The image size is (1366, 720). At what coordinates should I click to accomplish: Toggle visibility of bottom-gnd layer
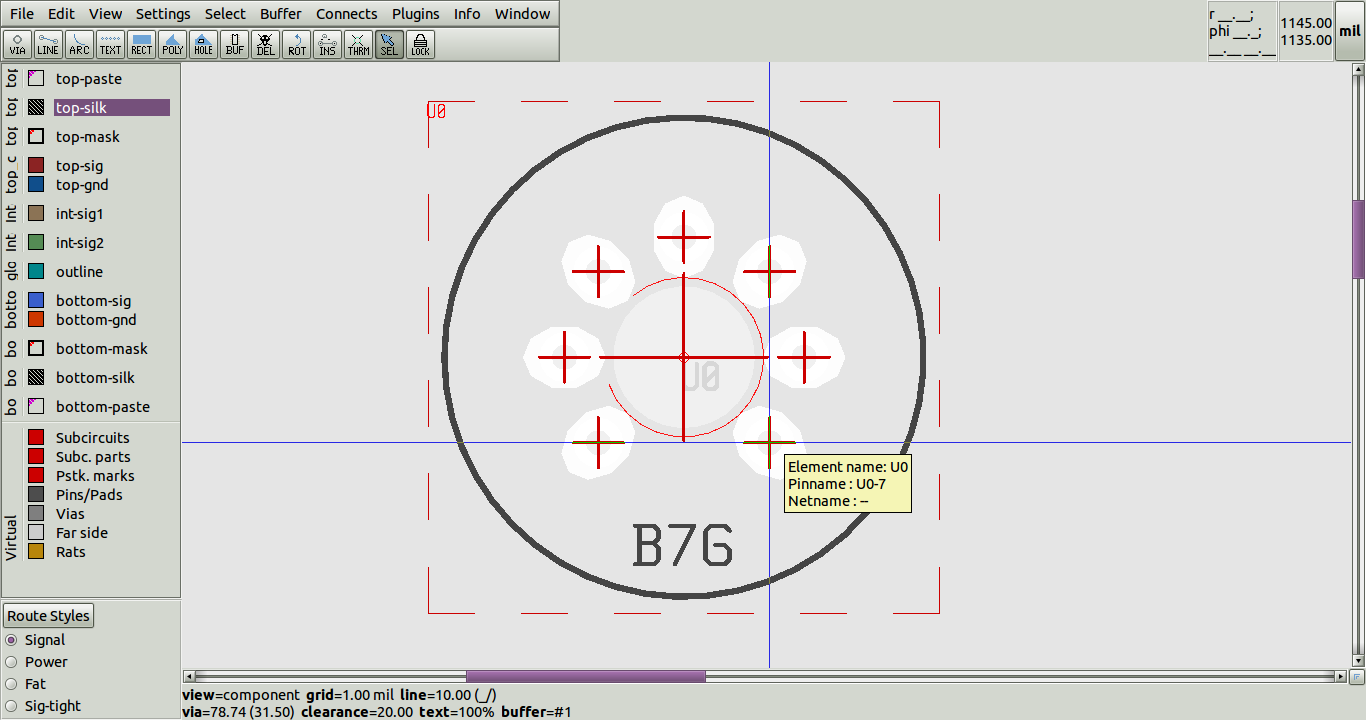click(x=36, y=320)
